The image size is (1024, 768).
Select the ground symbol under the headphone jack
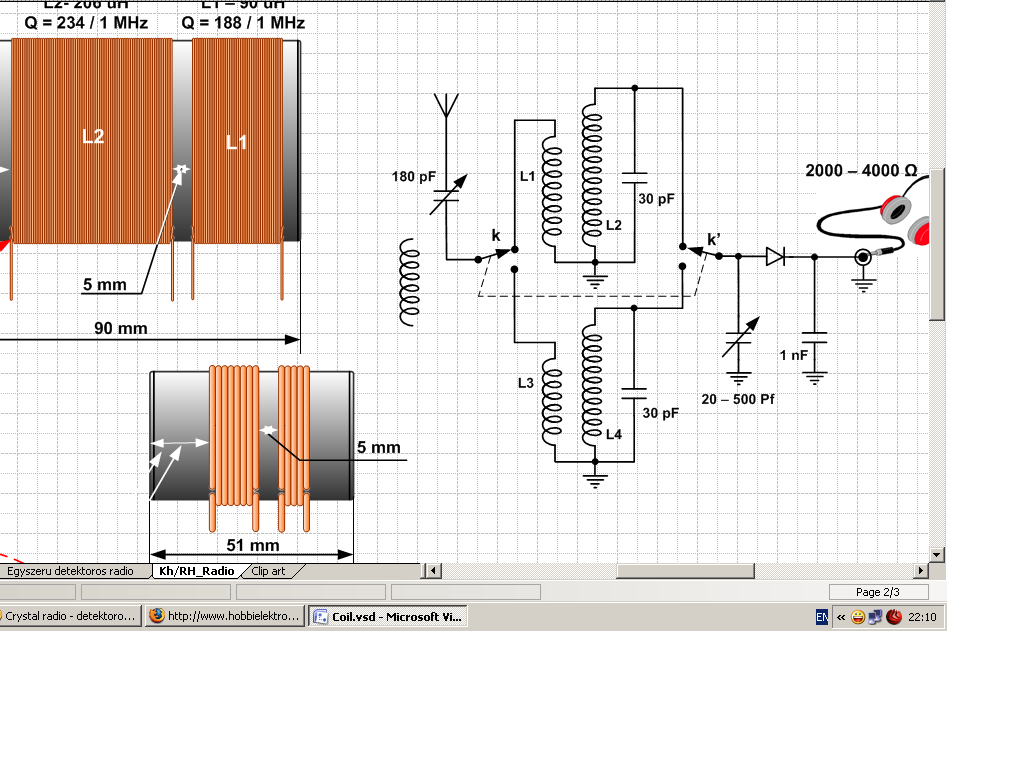pos(863,283)
